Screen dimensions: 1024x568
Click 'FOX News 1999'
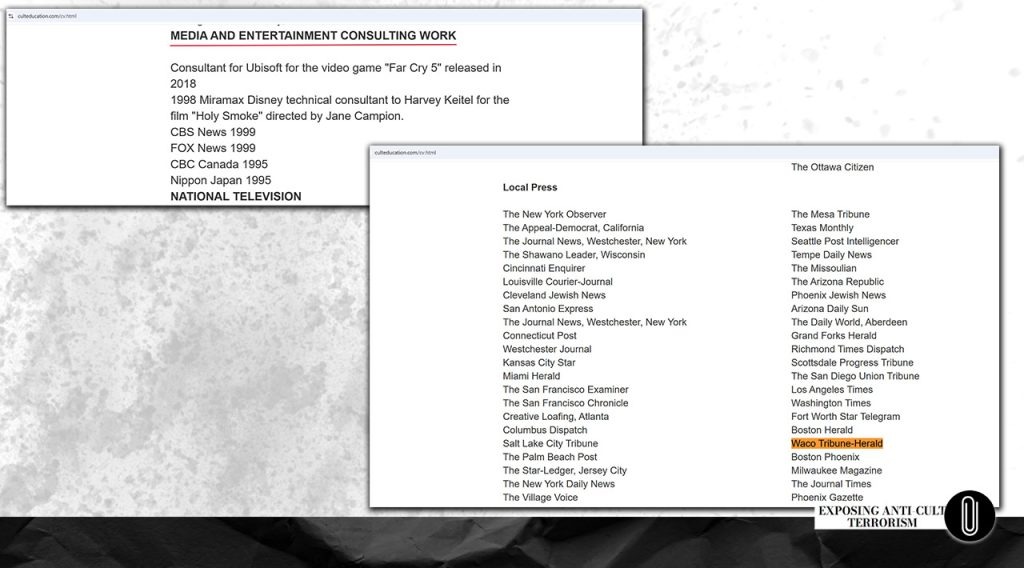coord(213,148)
